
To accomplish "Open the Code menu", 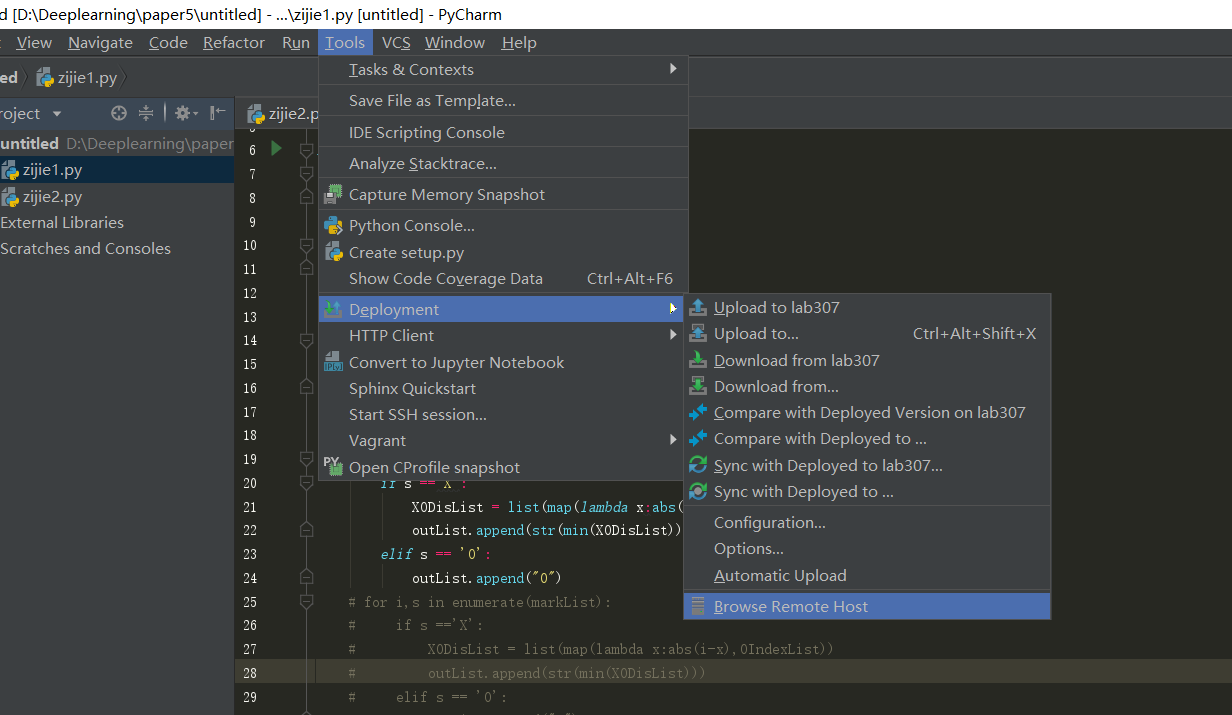I will click(x=168, y=43).
